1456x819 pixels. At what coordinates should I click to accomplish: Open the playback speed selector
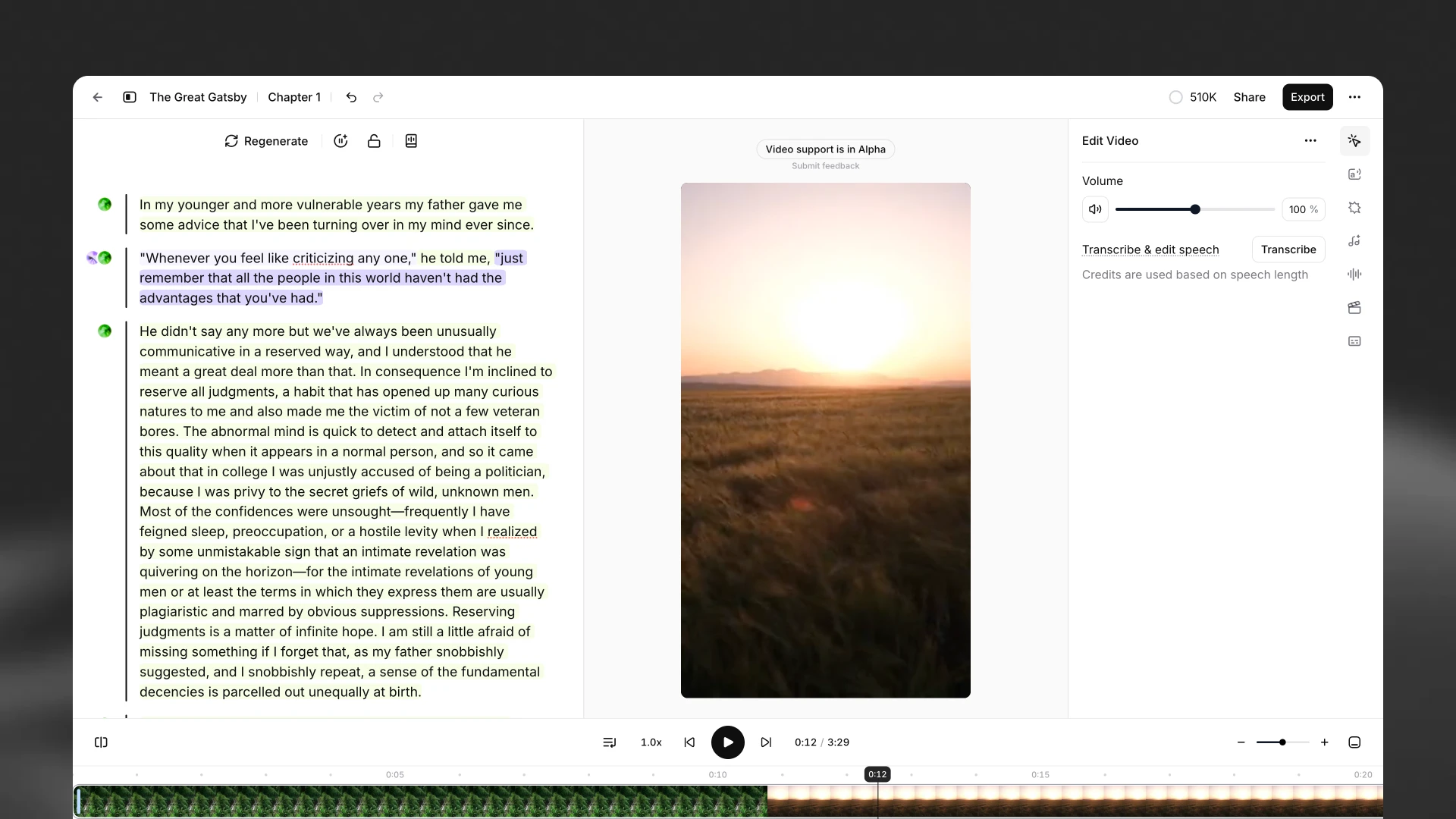click(x=651, y=742)
